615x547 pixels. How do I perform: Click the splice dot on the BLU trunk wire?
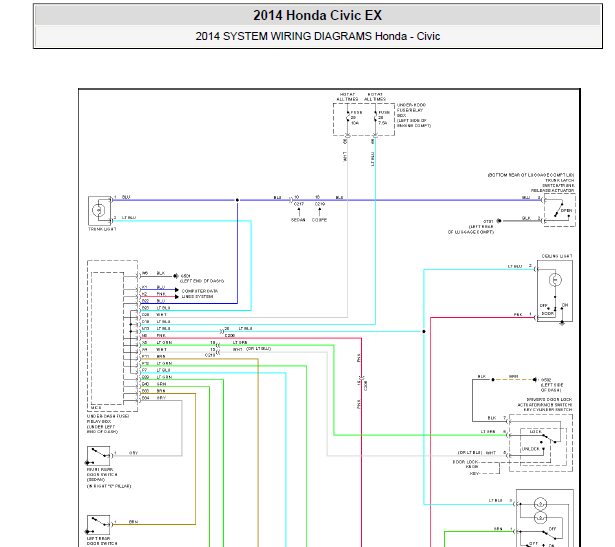237,200
